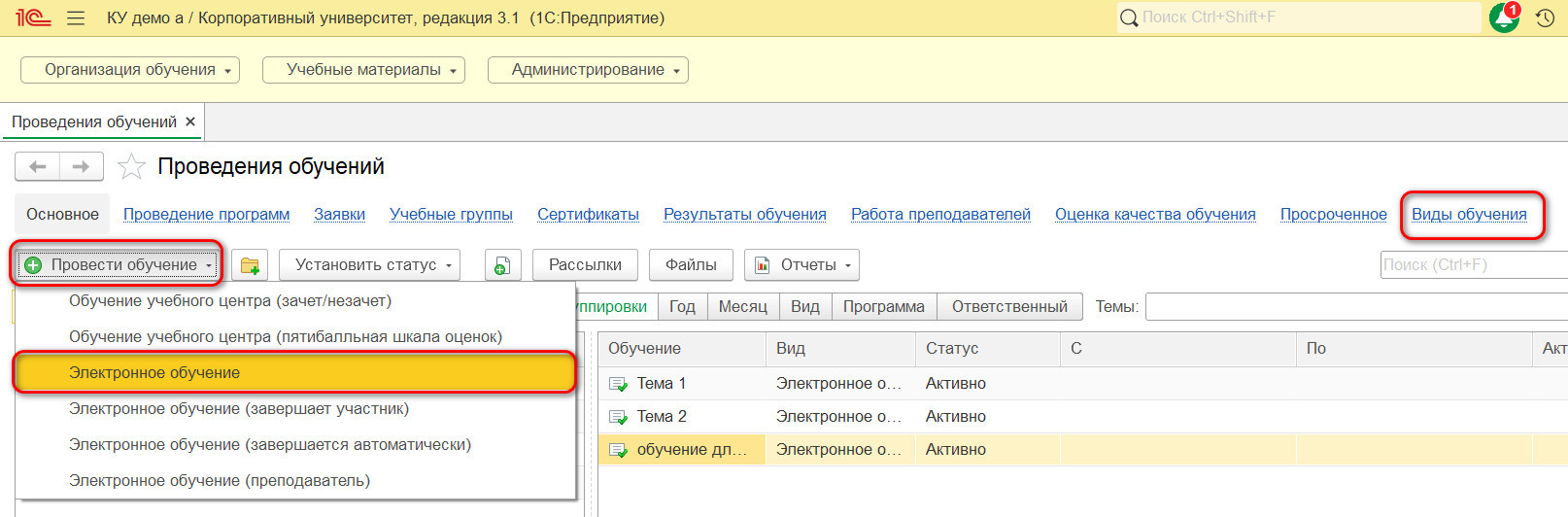Sort by С column header
The height and width of the screenshot is (517, 1568).
[1178, 349]
